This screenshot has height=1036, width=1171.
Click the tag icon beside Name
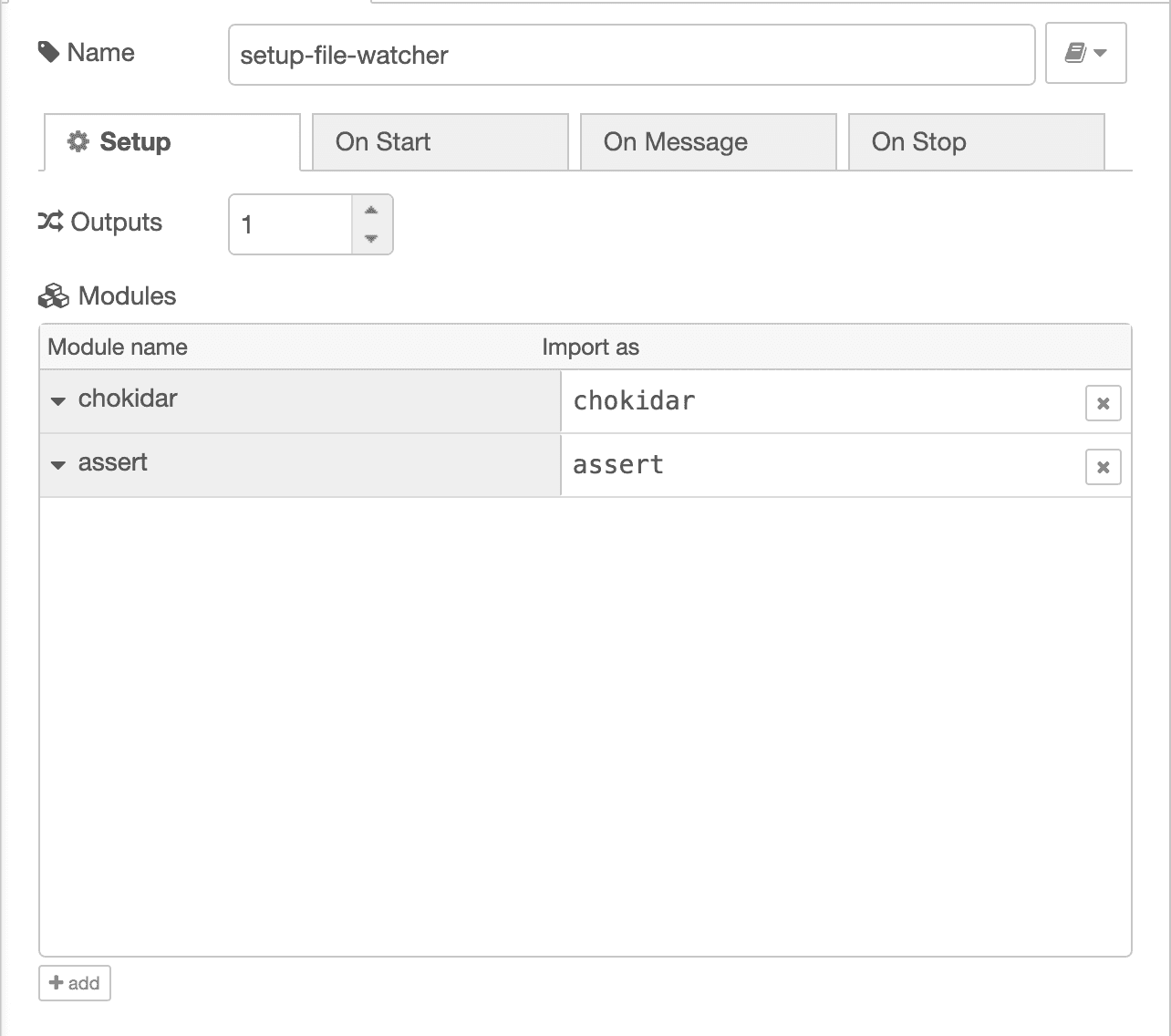click(48, 53)
